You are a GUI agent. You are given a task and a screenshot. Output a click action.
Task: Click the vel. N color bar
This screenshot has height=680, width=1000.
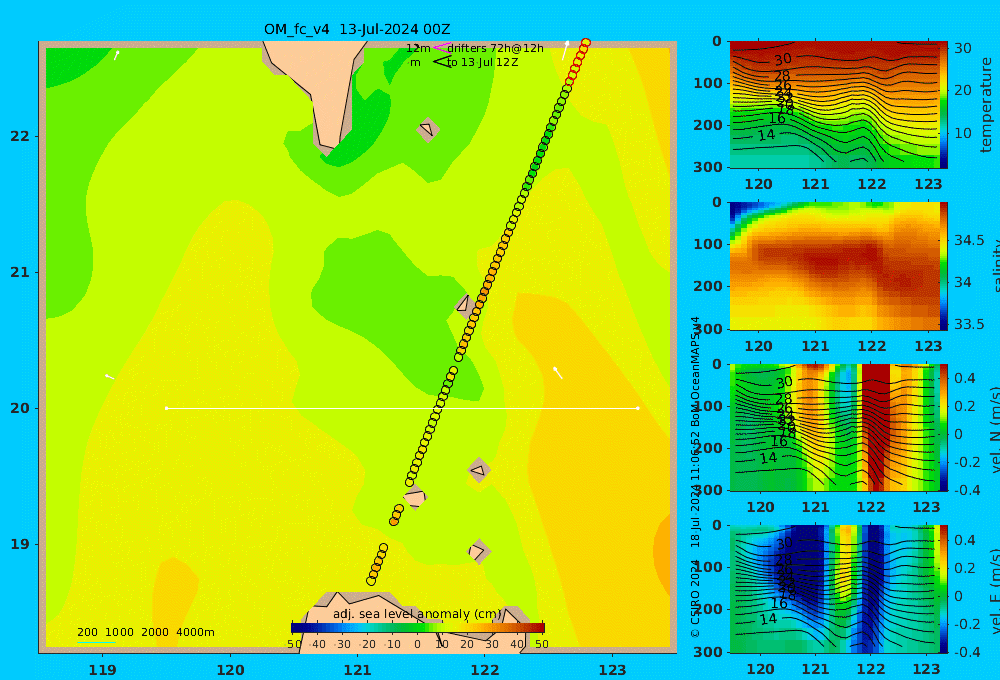pyautogui.click(x=943, y=427)
